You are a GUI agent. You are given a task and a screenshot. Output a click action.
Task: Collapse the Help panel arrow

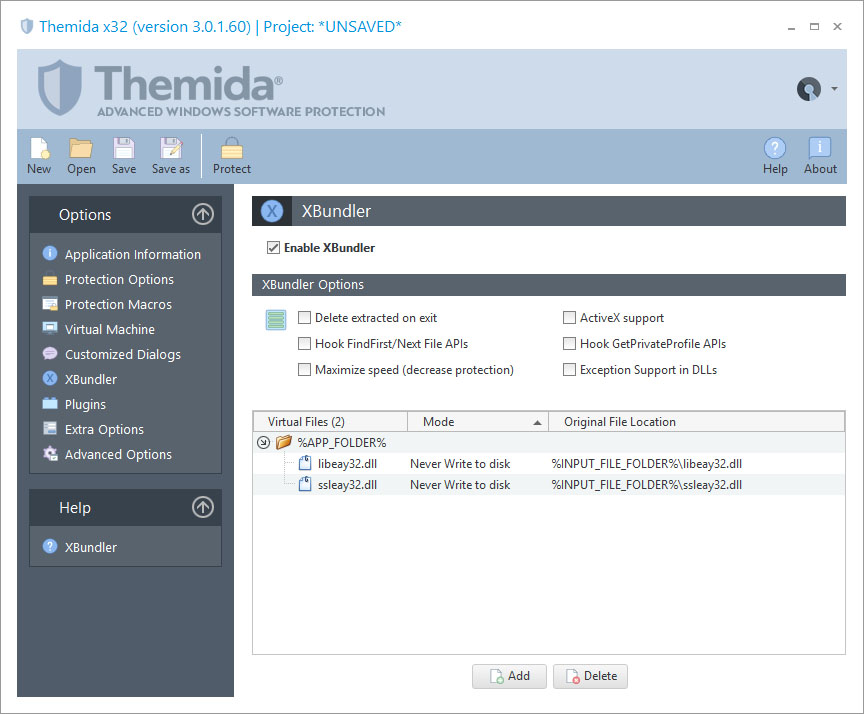coord(203,507)
